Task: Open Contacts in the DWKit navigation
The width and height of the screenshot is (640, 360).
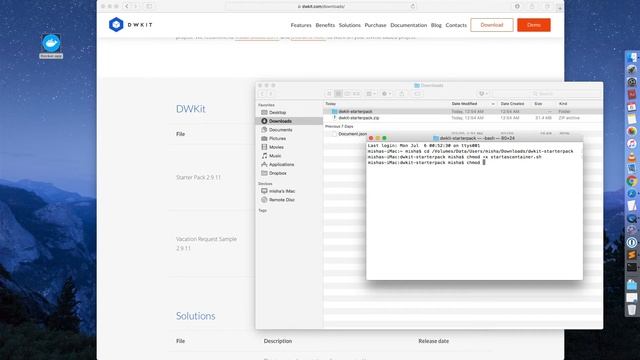Action: (x=456, y=25)
